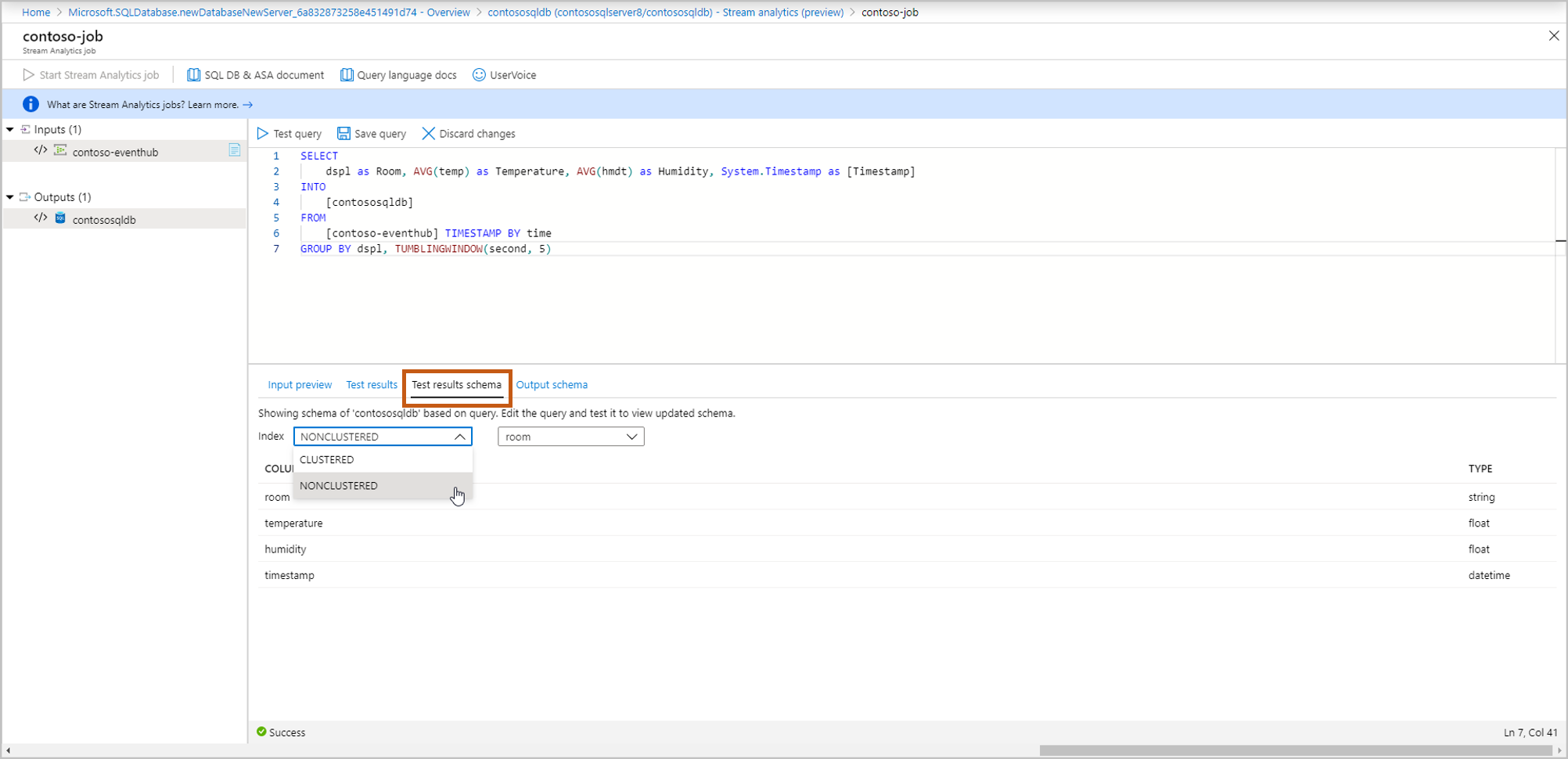The width and height of the screenshot is (1568, 759).
Task: Run Test query
Action: (x=289, y=134)
